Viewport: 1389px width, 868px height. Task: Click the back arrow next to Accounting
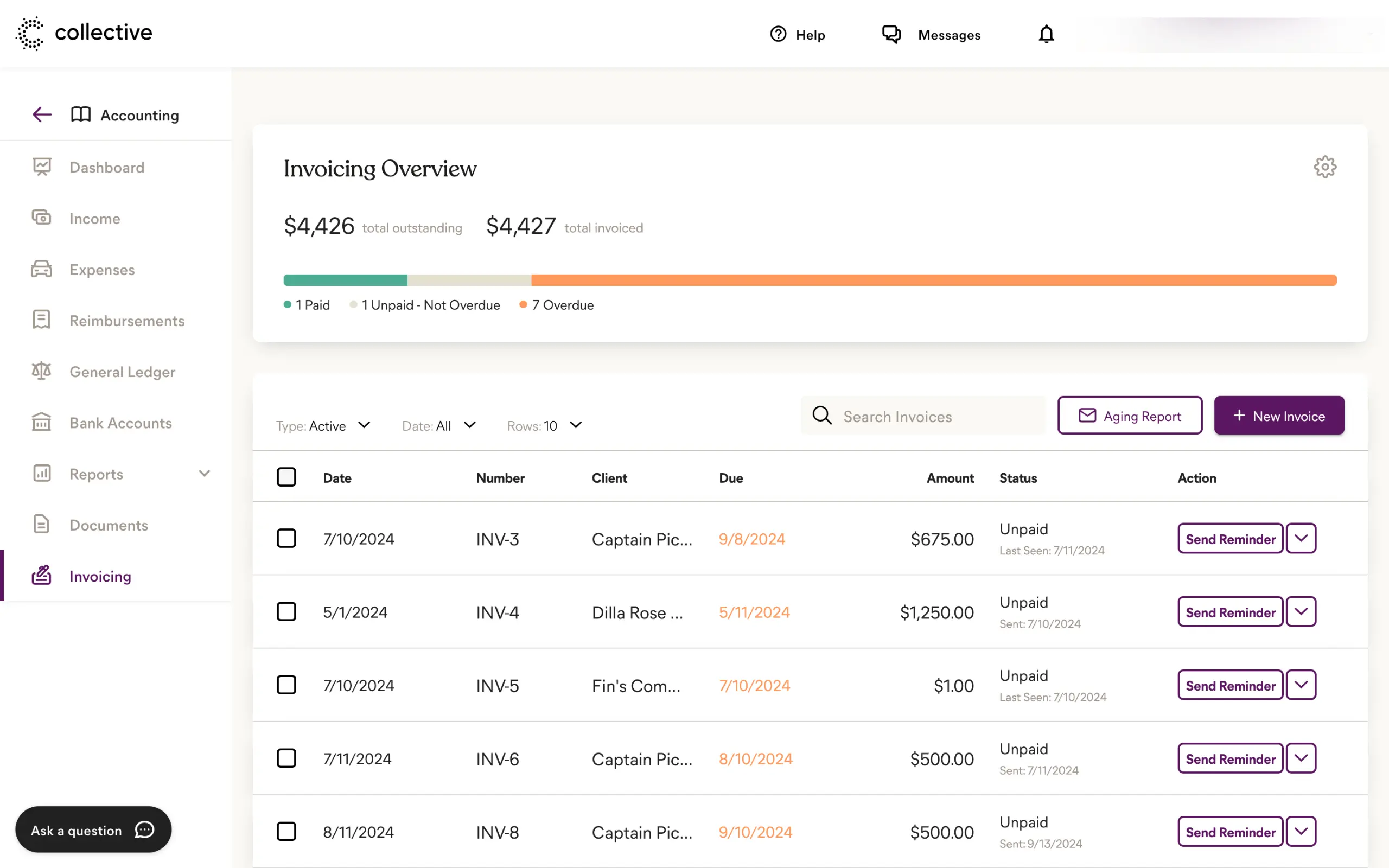41,114
